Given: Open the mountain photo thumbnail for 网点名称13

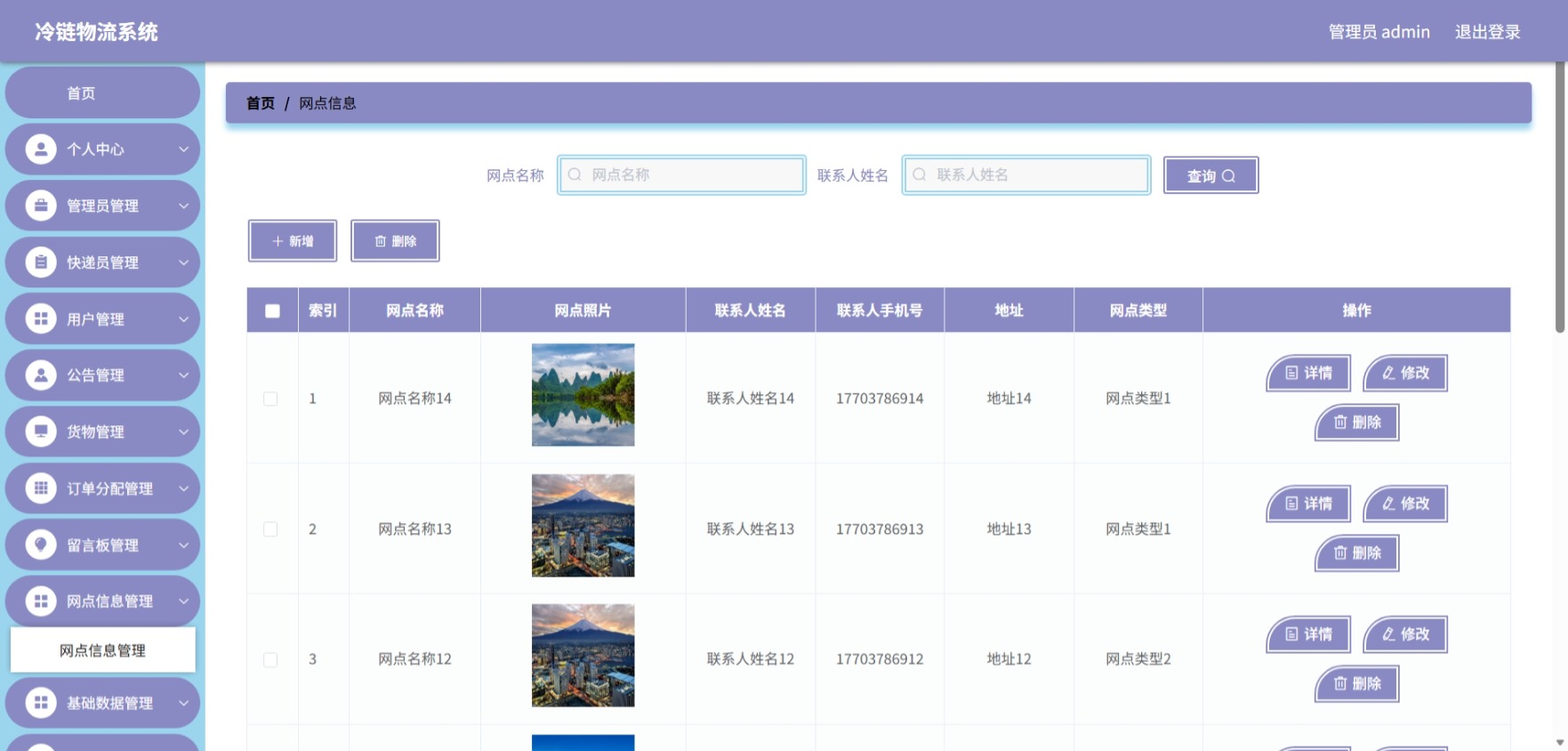Looking at the screenshot, I should [583, 525].
